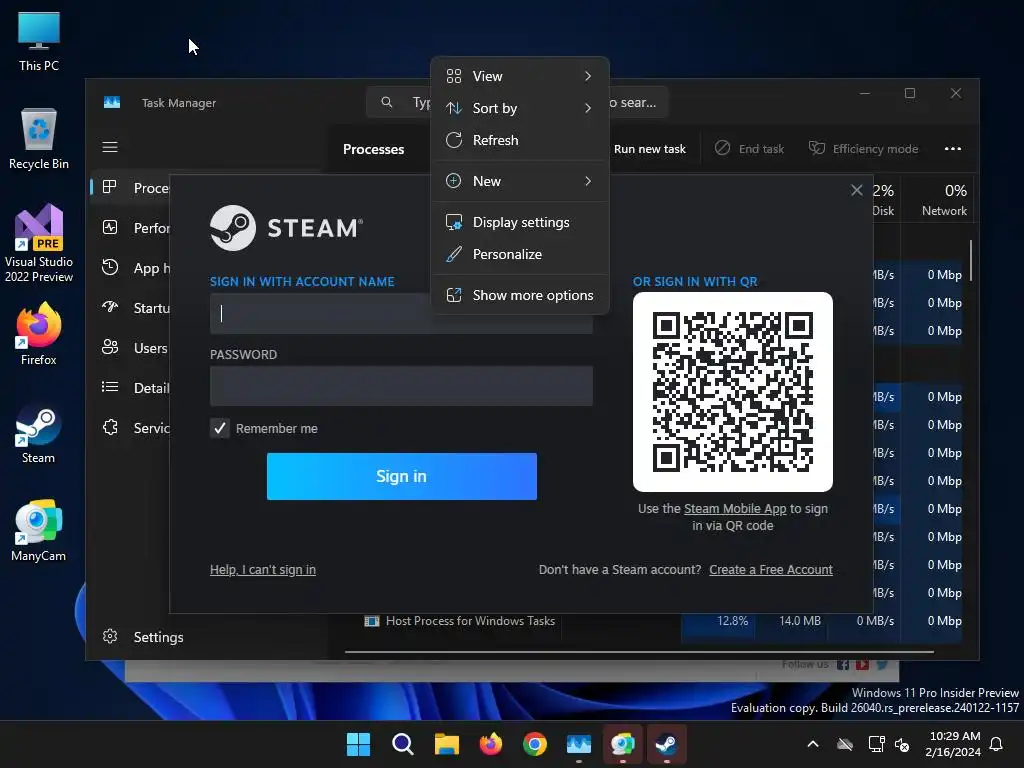This screenshot has width=1024, height=768.
Task: Open Display settings from context menu
Action: (x=520, y=222)
